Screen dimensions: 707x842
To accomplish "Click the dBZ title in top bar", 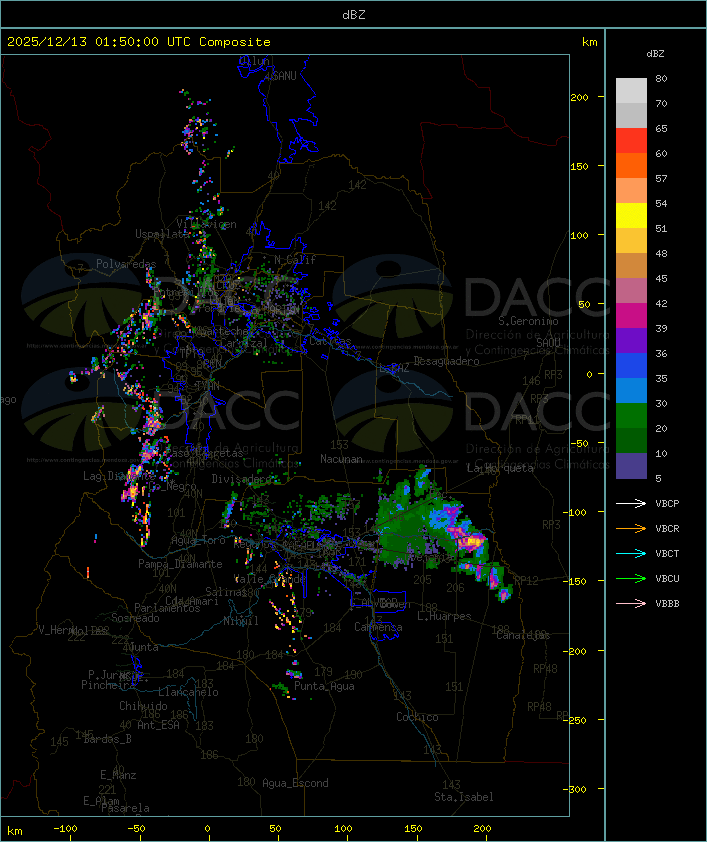I will point(354,15).
